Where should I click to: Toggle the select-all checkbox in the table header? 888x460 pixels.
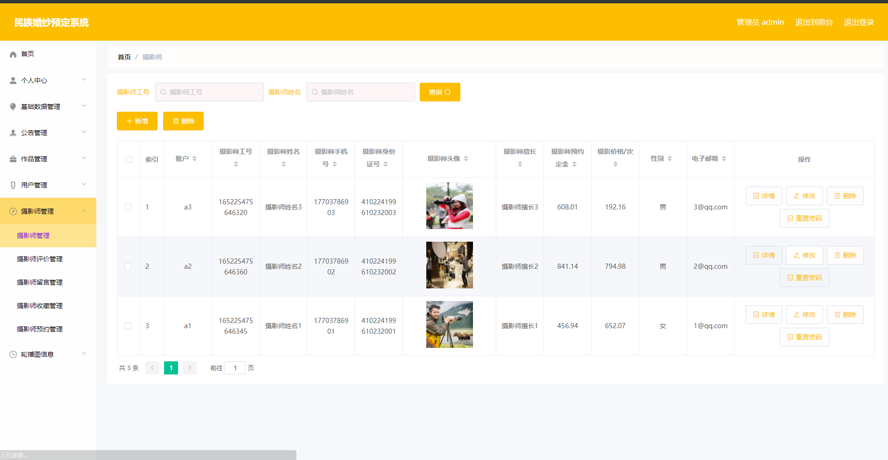click(129, 159)
